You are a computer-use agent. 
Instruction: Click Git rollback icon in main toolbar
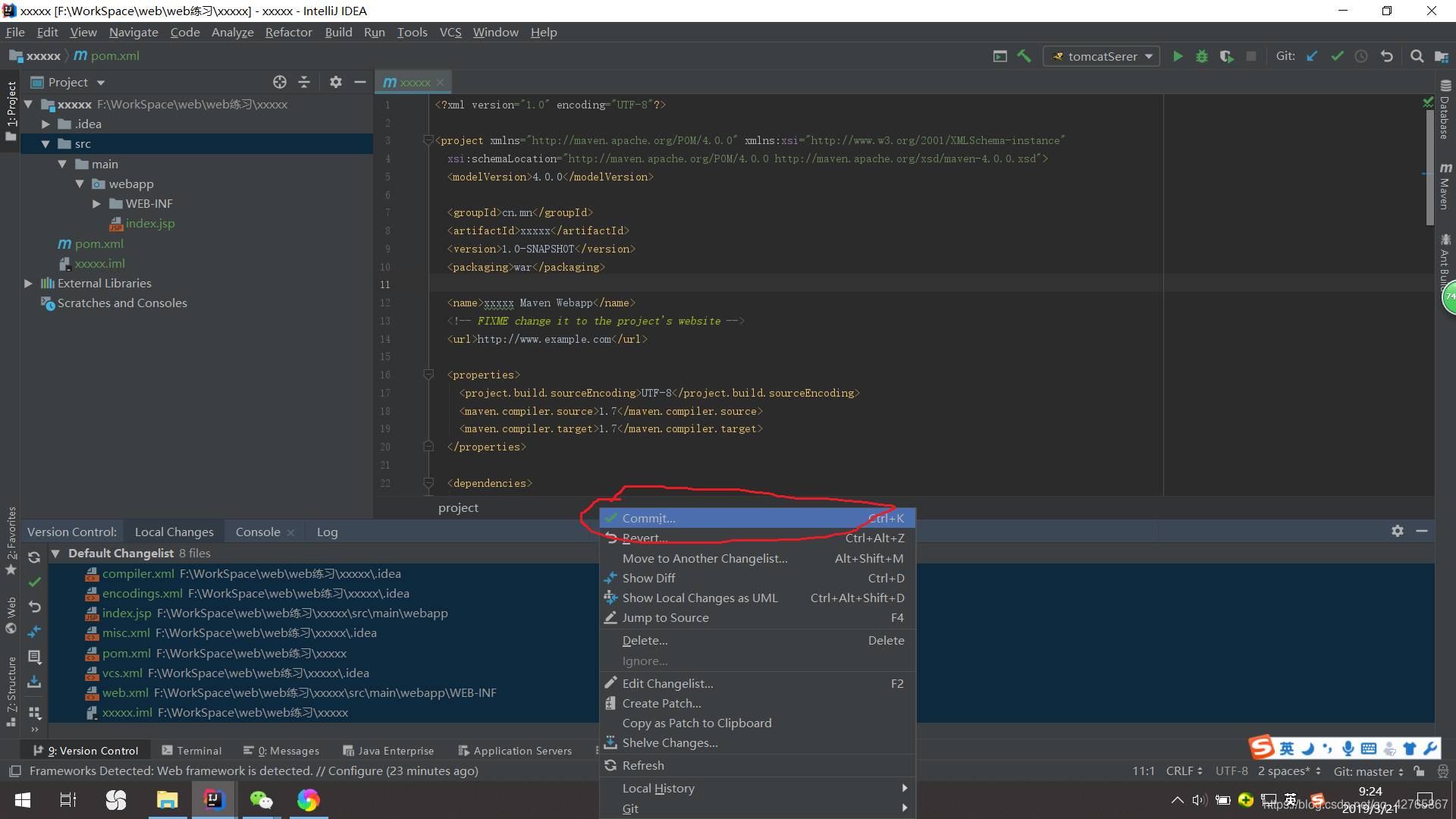1387,56
